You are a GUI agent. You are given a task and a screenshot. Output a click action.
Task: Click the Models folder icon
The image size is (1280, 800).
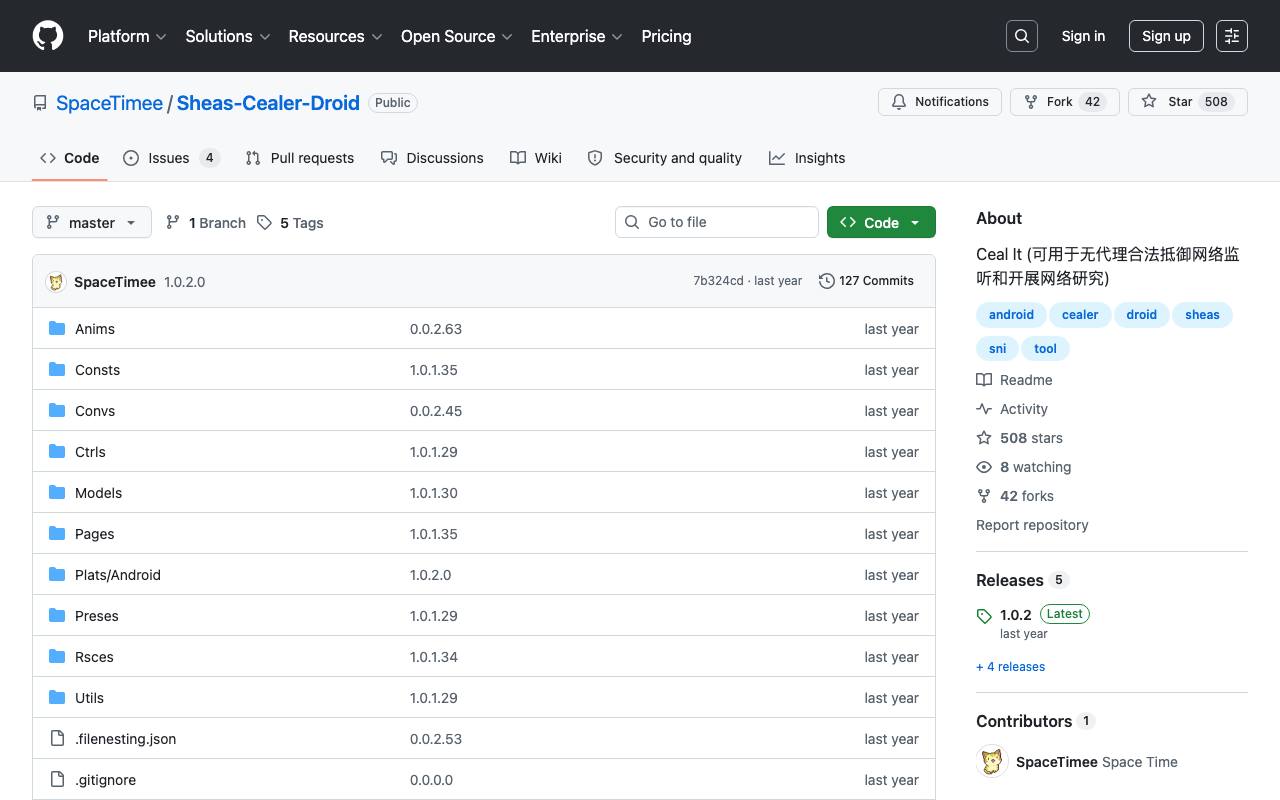[x=57, y=492]
